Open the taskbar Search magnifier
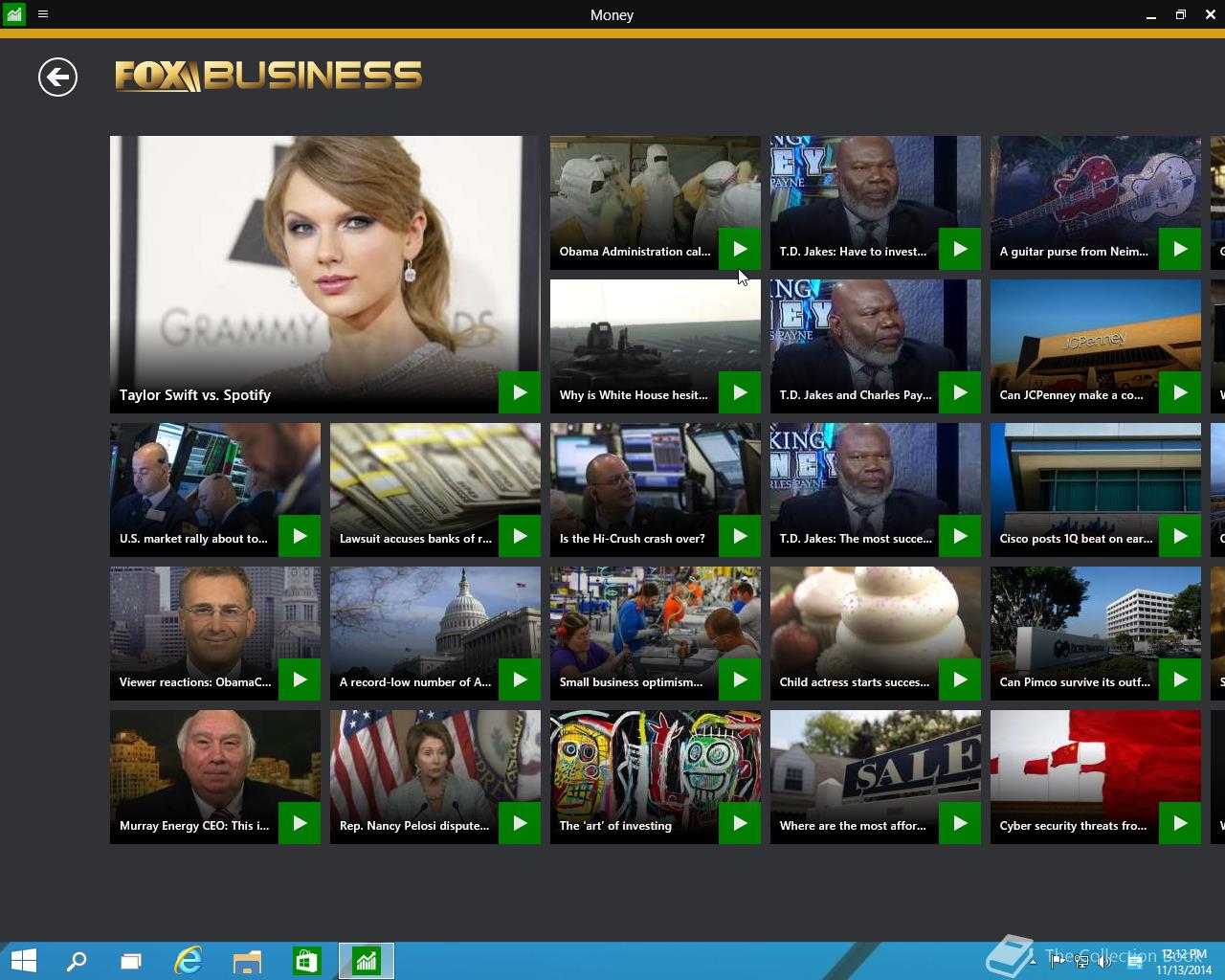The height and width of the screenshot is (980, 1225). point(77,961)
